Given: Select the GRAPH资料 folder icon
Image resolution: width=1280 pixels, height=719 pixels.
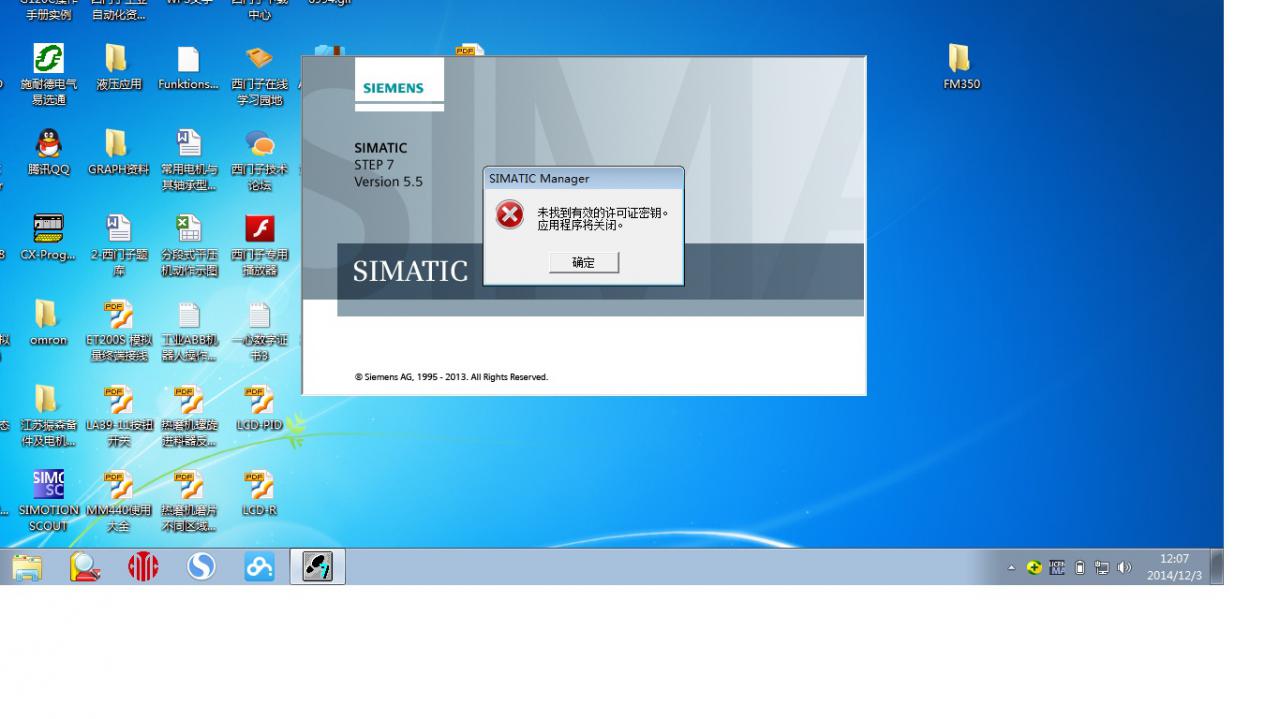Looking at the screenshot, I should [x=118, y=153].
